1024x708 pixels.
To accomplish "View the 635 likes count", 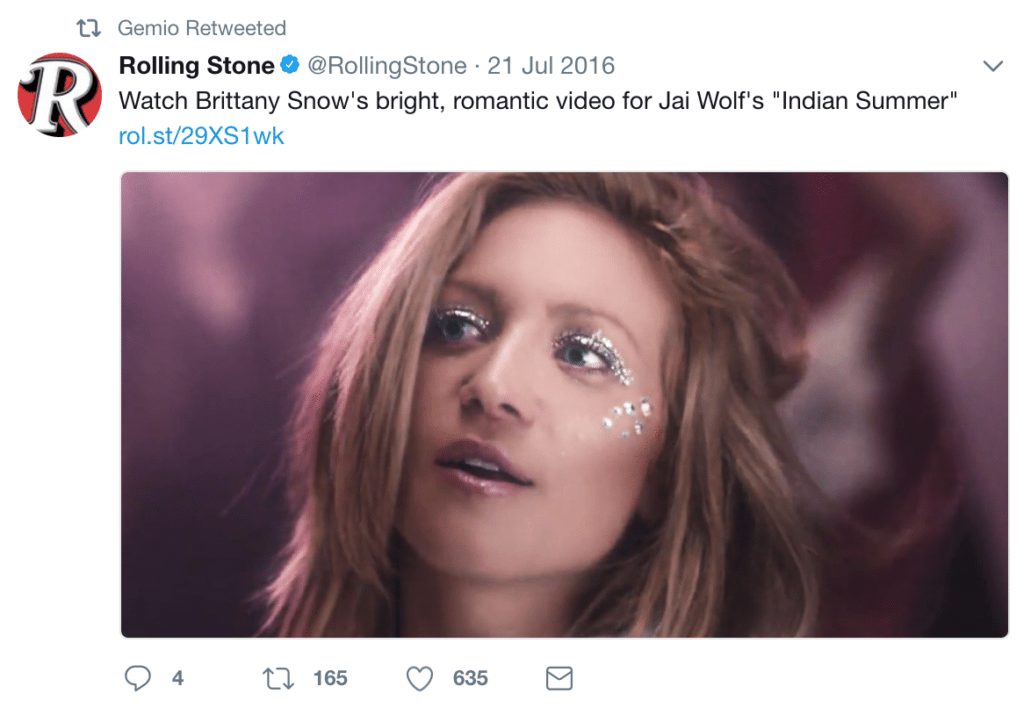I will (x=470, y=678).
